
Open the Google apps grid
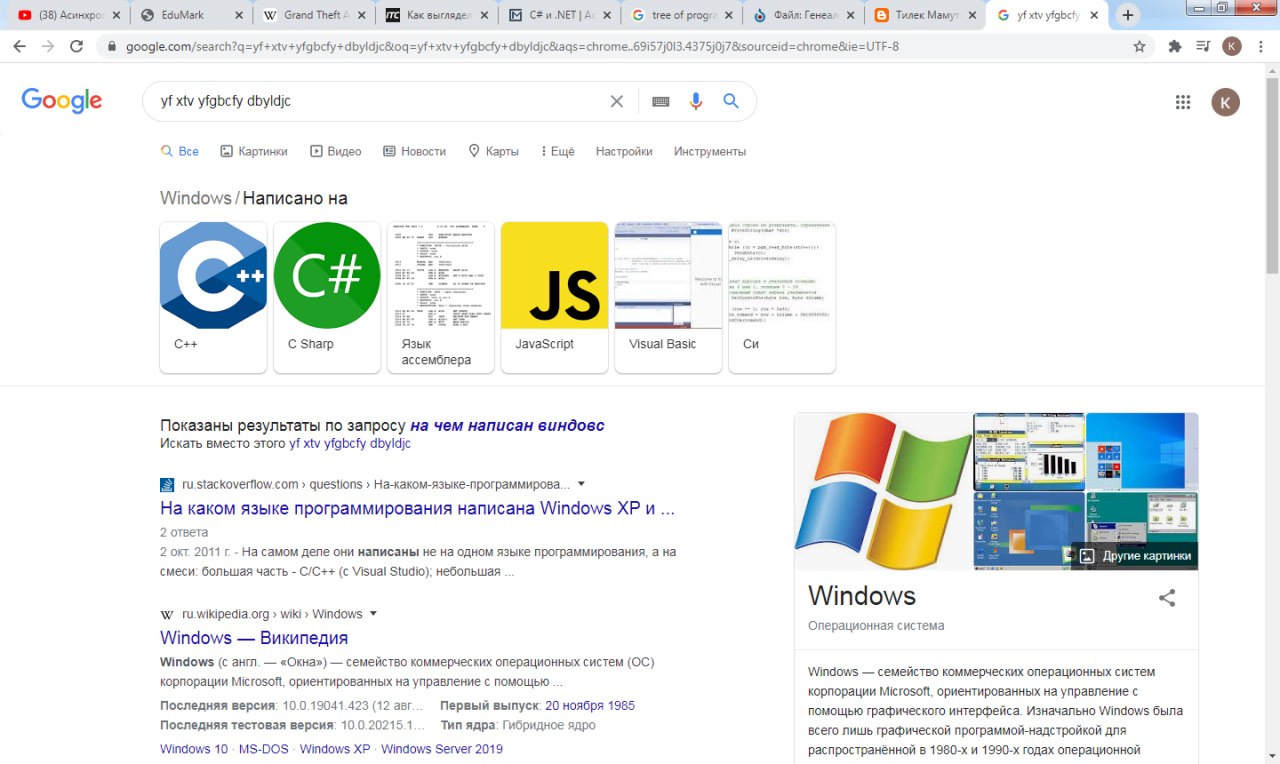[x=1183, y=102]
